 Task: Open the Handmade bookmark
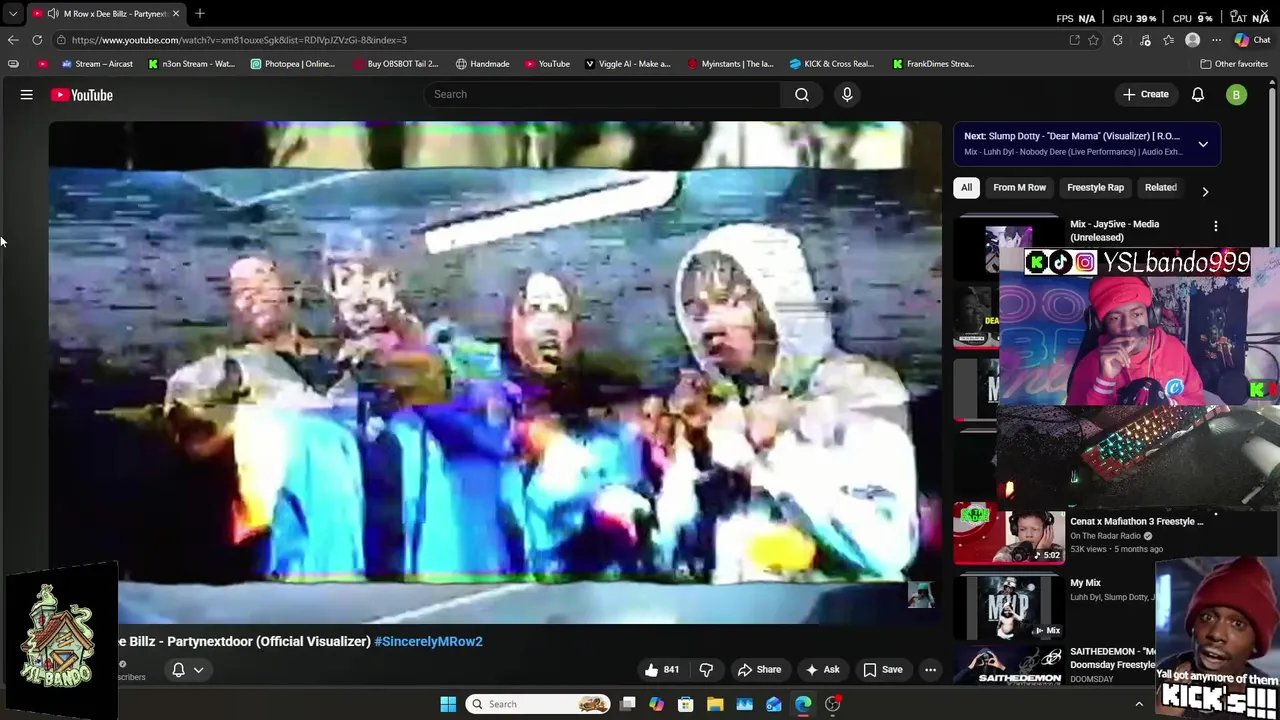[482, 64]
